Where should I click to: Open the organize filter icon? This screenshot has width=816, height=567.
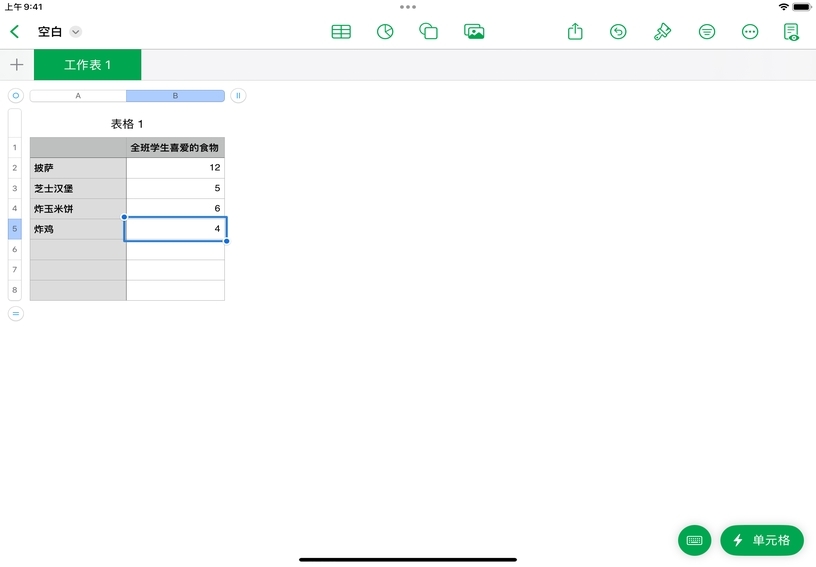[707, 32]
